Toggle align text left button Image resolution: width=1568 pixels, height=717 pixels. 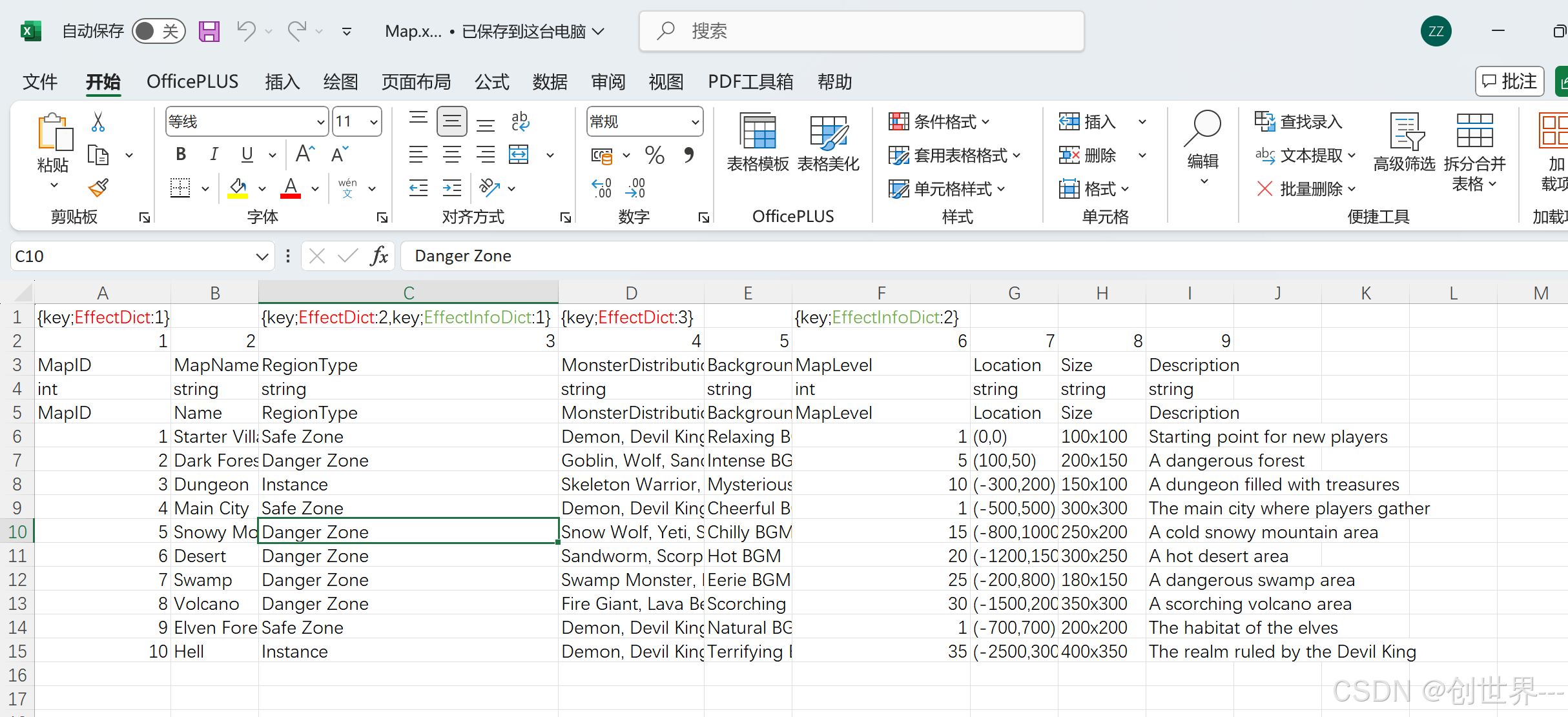click(418, 155)
